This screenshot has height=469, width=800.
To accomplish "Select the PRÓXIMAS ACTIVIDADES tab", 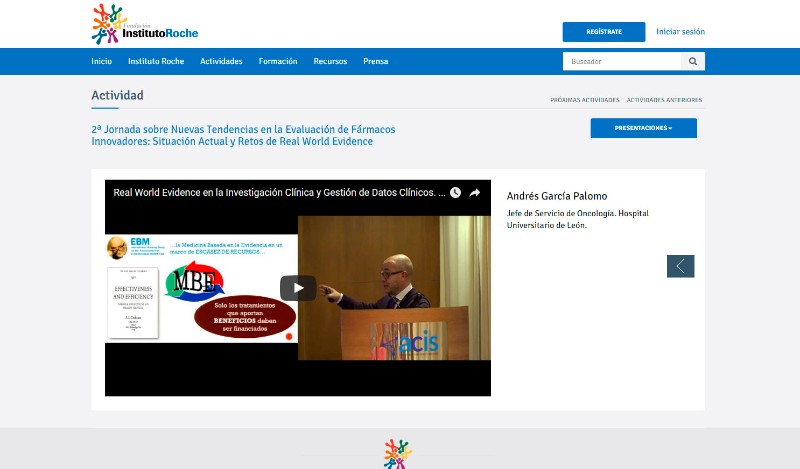I will pyautogui.click(x=585, y=100).
